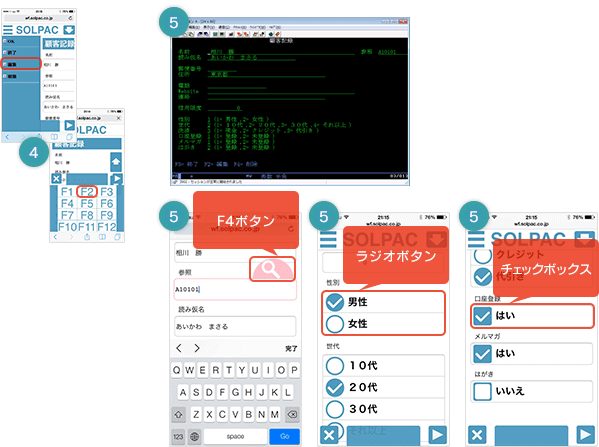Image resolution: width=599 pixels, height=447 pixels.
Task: Tap the red-circled F2 function key
Action: (87, 191)
